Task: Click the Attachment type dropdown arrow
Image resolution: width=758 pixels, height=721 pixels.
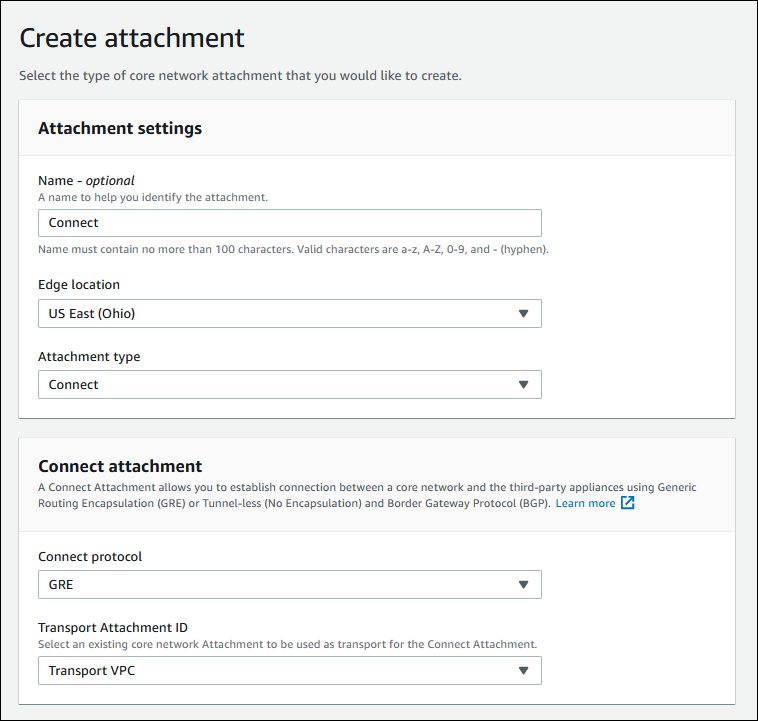Action: (523, 384)
